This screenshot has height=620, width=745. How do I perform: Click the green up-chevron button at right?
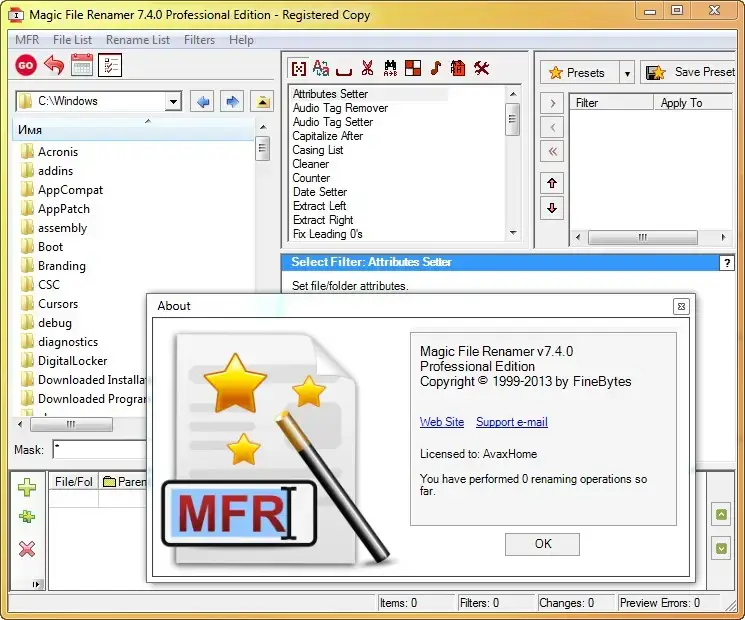click(721, 515)
